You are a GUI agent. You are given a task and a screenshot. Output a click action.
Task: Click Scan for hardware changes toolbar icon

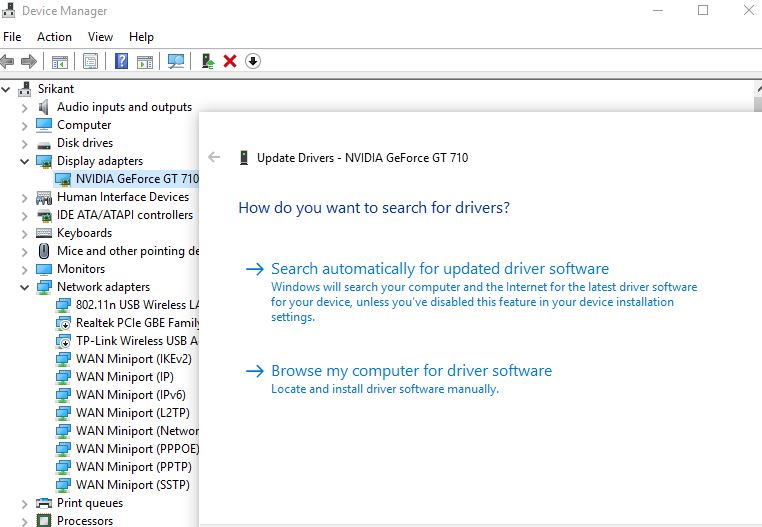click(x=176, y=61)
